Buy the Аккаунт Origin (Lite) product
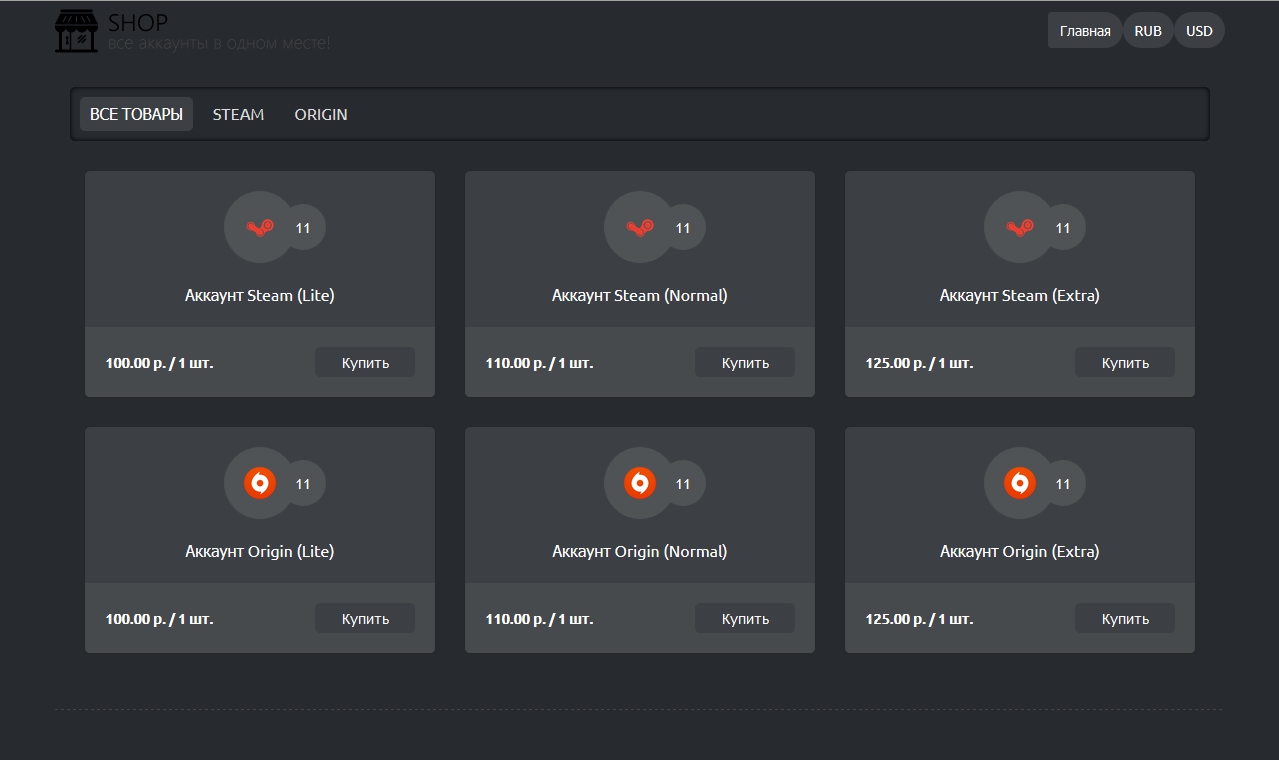The height and width of the screenshot is (760, 1279). coord(365,619)
